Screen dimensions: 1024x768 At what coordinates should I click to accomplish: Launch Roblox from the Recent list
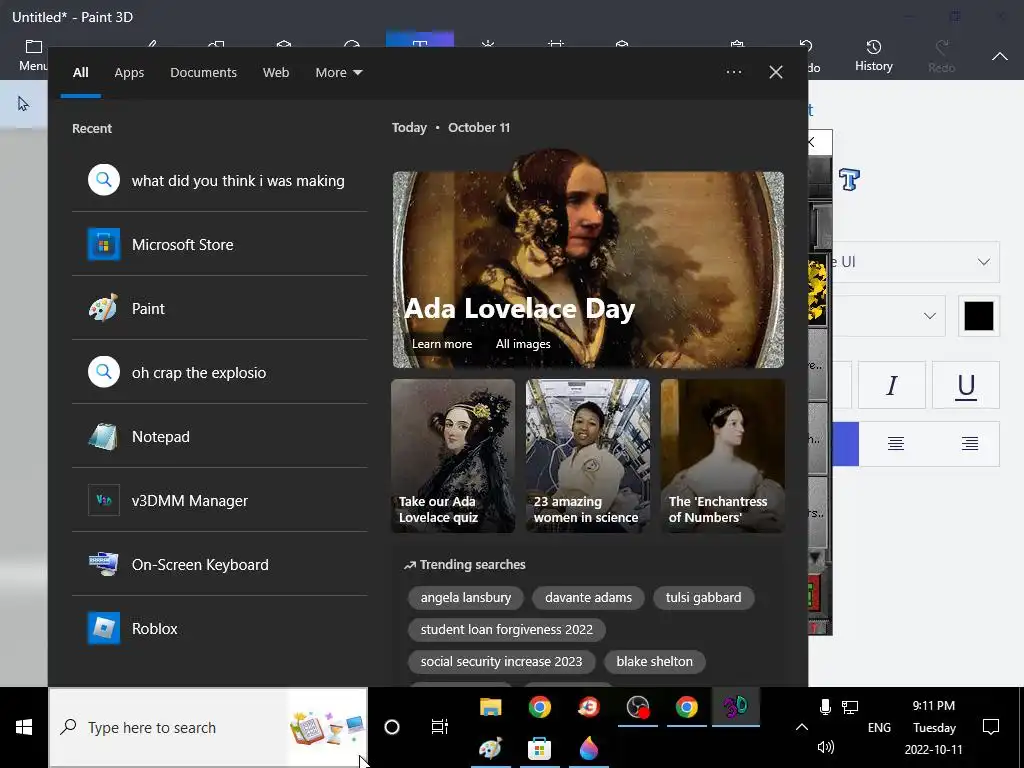tap(219, 628)
